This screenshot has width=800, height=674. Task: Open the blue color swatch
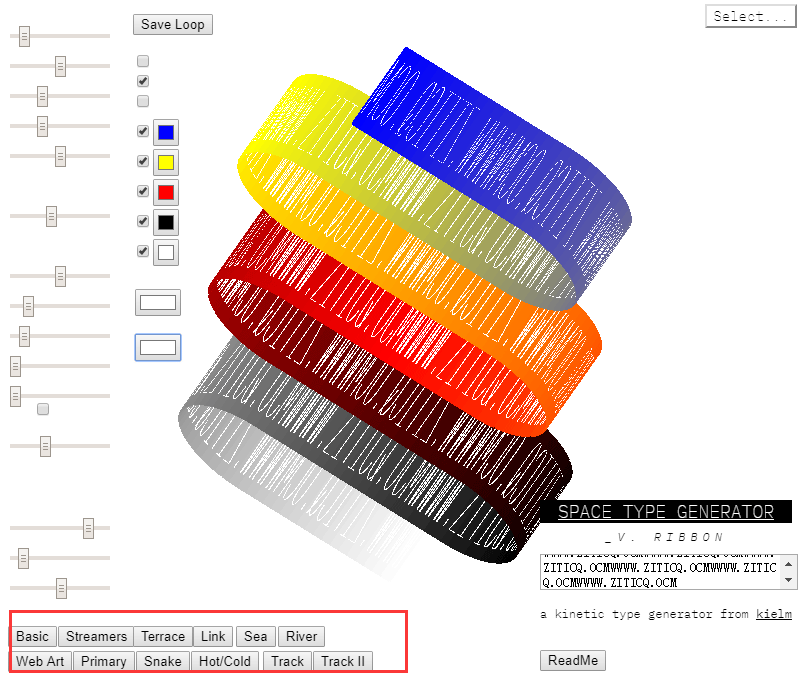tap(166, 133)
